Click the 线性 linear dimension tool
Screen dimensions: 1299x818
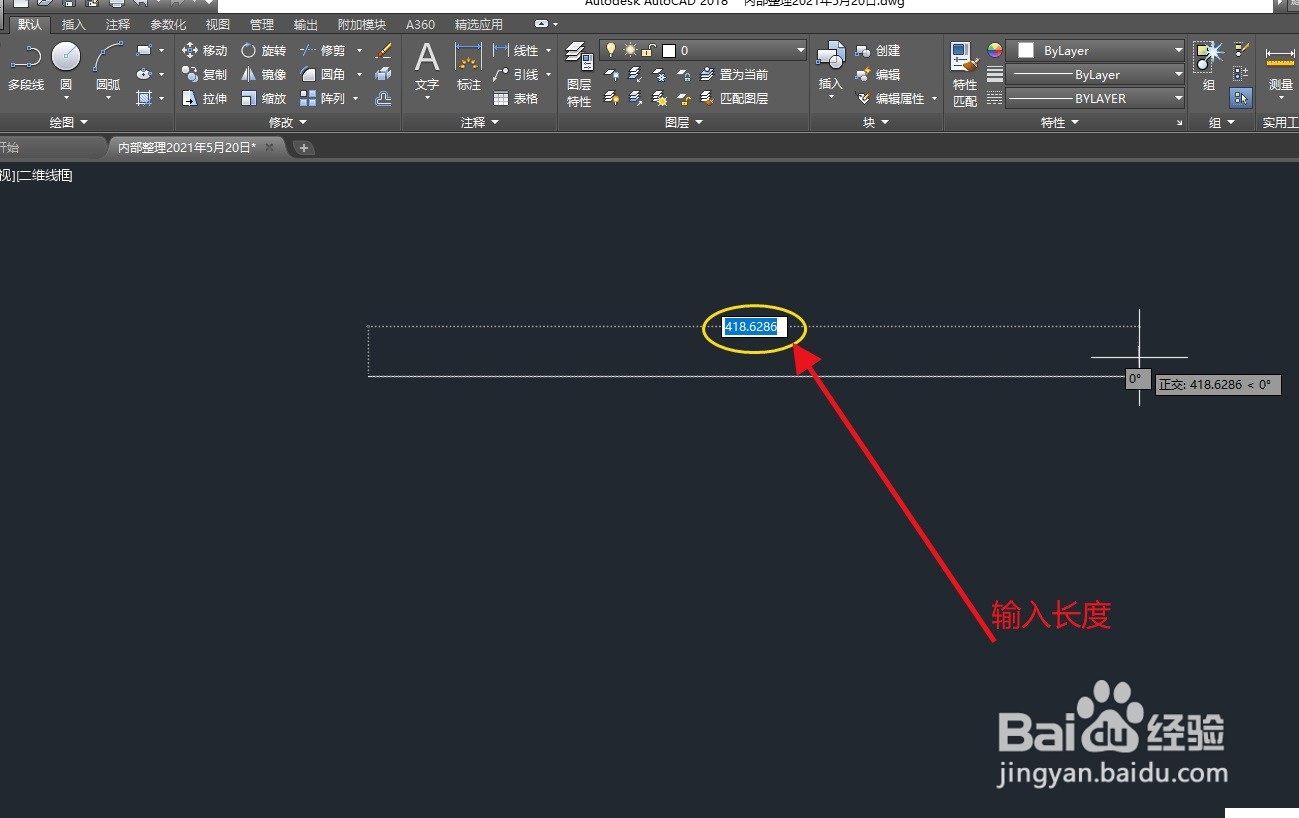tap(516, 50)
